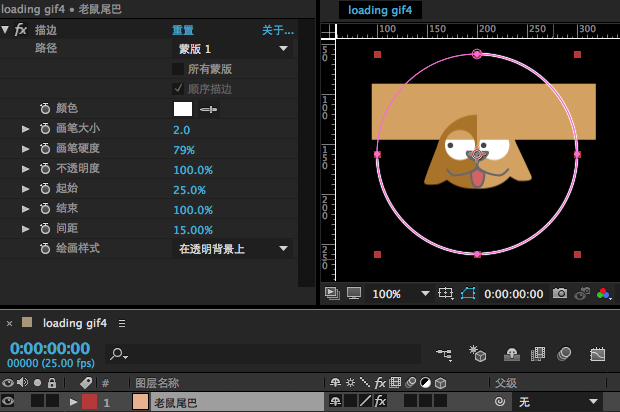
Task: Toggle the 间距 stopwatch
Action: [x=45, y=228]
